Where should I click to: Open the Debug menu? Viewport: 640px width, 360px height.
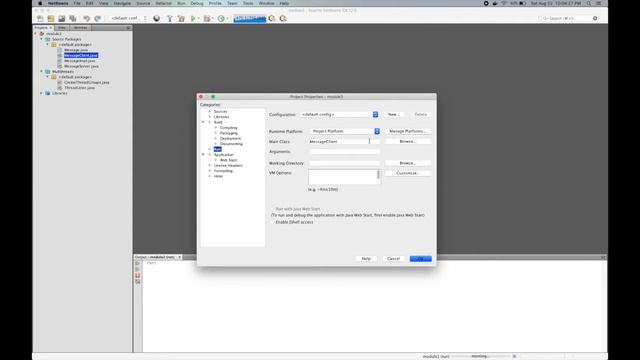click(197, 3)
